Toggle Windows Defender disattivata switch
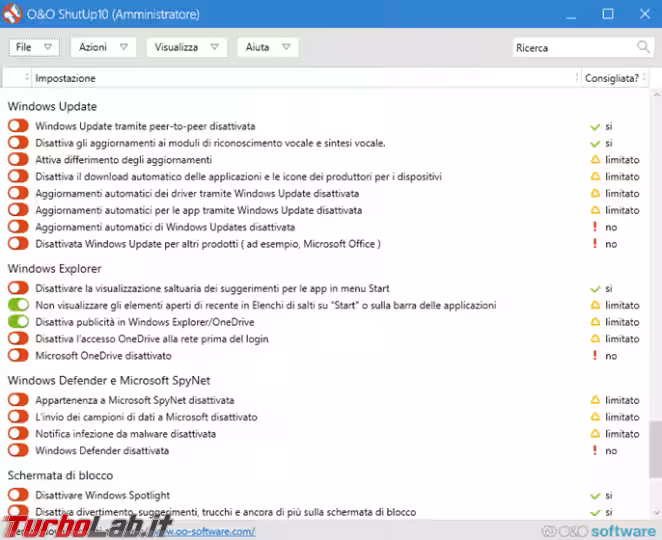 coord(18,450)
